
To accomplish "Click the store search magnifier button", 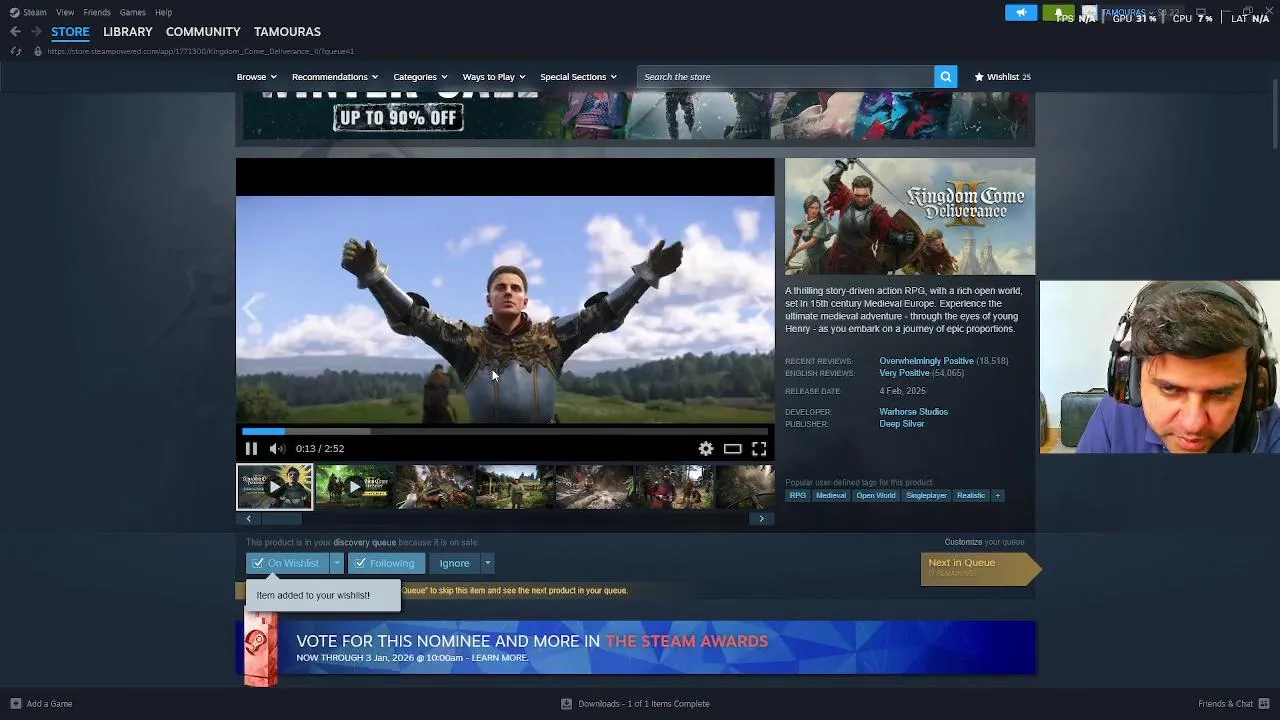I will point(945,77).
